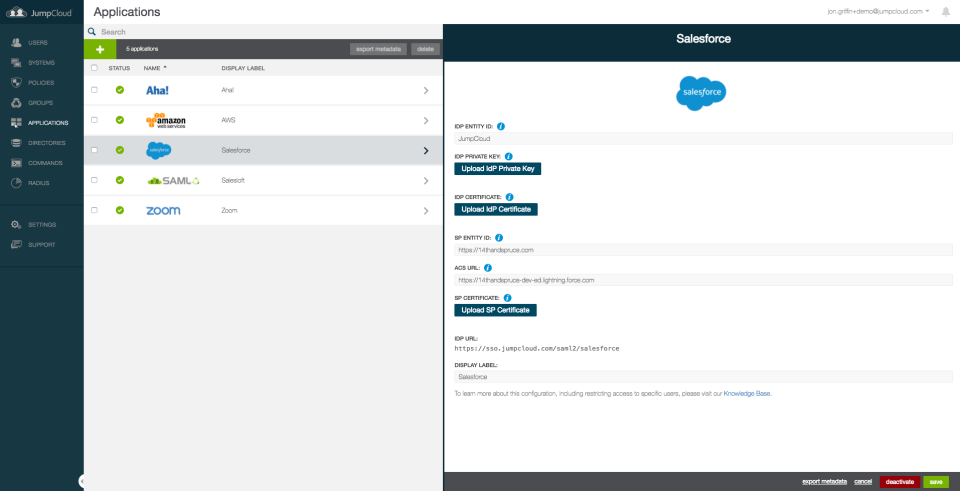The image size is (960, 491).
Task: Click export metadata button in list toolbar
Action: pyautogui.click(x=378, y=49)
